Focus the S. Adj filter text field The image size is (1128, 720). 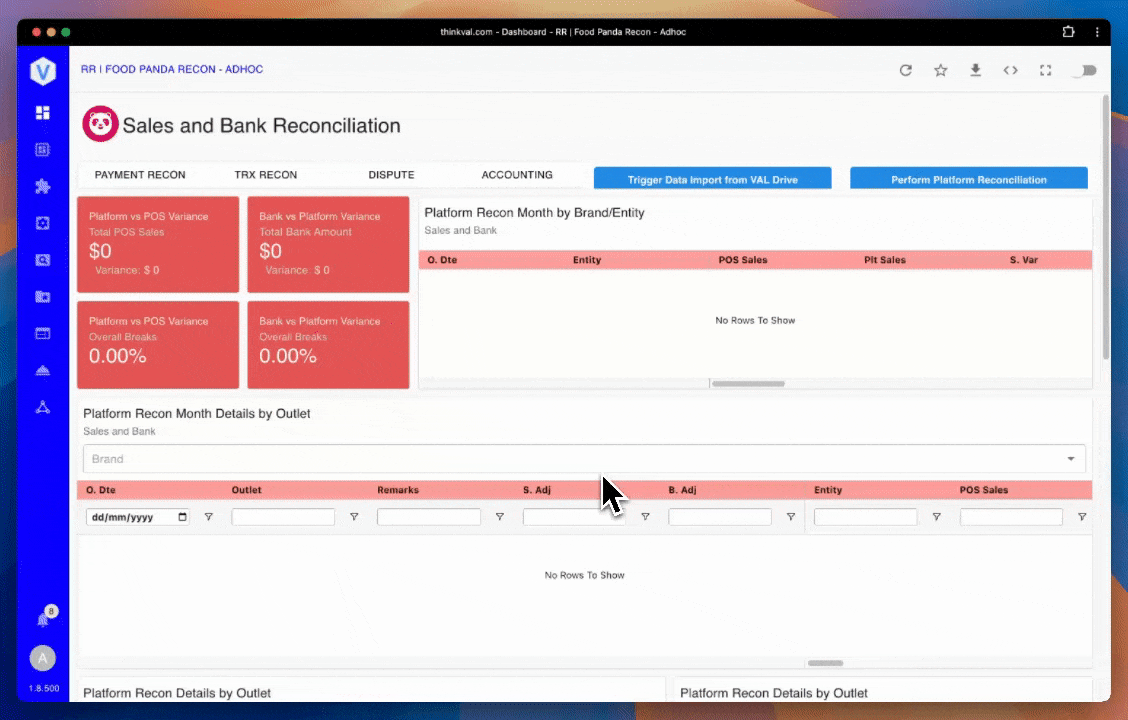(574, 516)
